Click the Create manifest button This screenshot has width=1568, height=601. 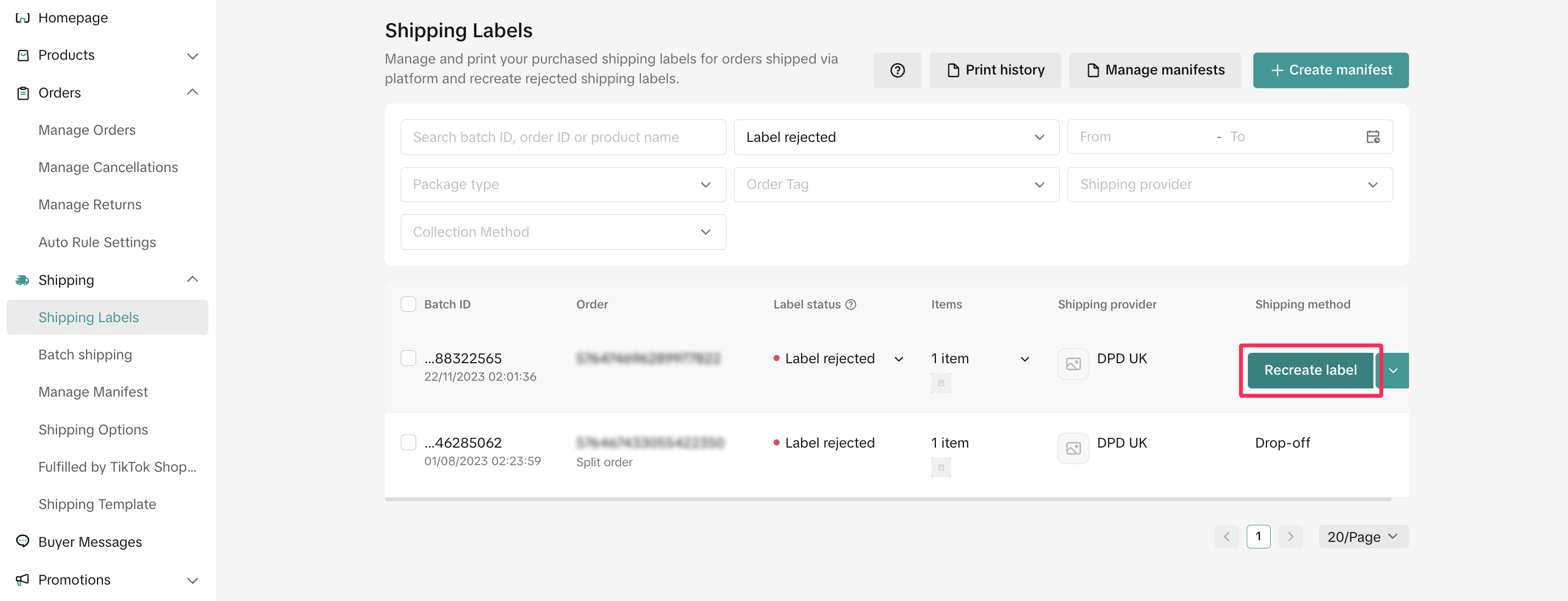[x=1330, y=71]
